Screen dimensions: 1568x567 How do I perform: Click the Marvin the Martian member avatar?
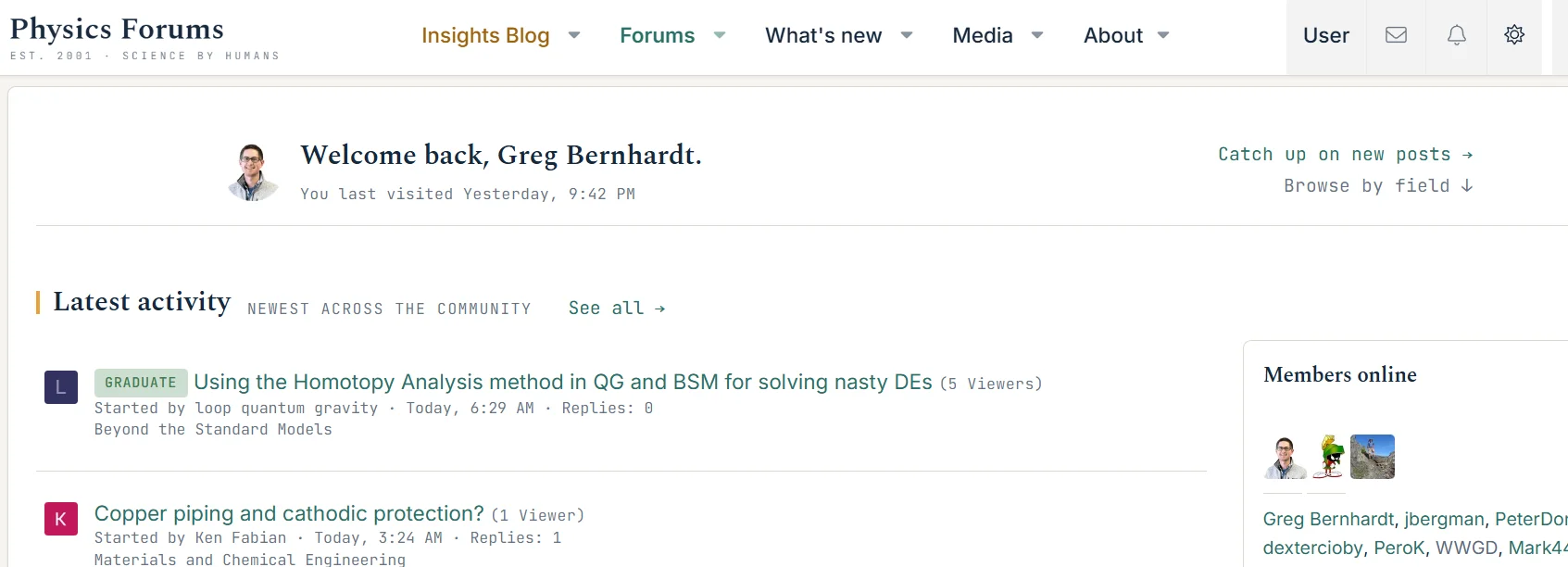point(1328,457)
